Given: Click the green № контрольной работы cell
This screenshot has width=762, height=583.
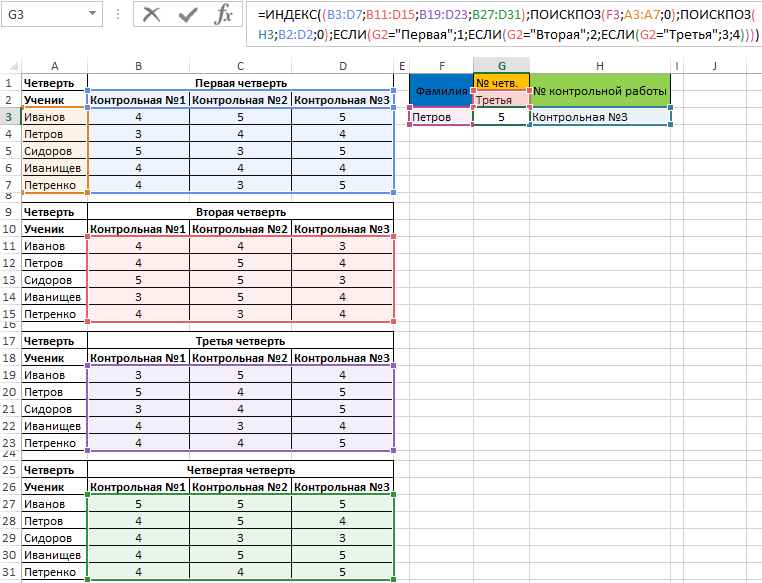Looking at the screenshot, I should [600, 91].
